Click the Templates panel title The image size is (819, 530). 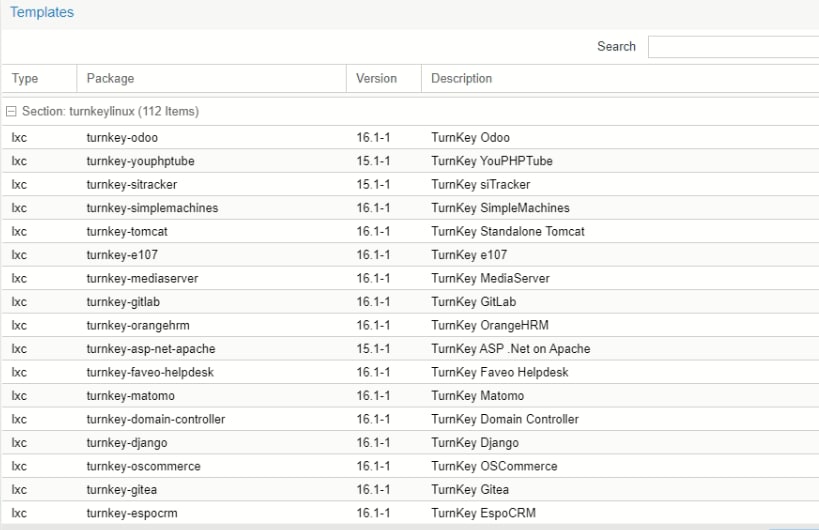[x=42, y=13]
